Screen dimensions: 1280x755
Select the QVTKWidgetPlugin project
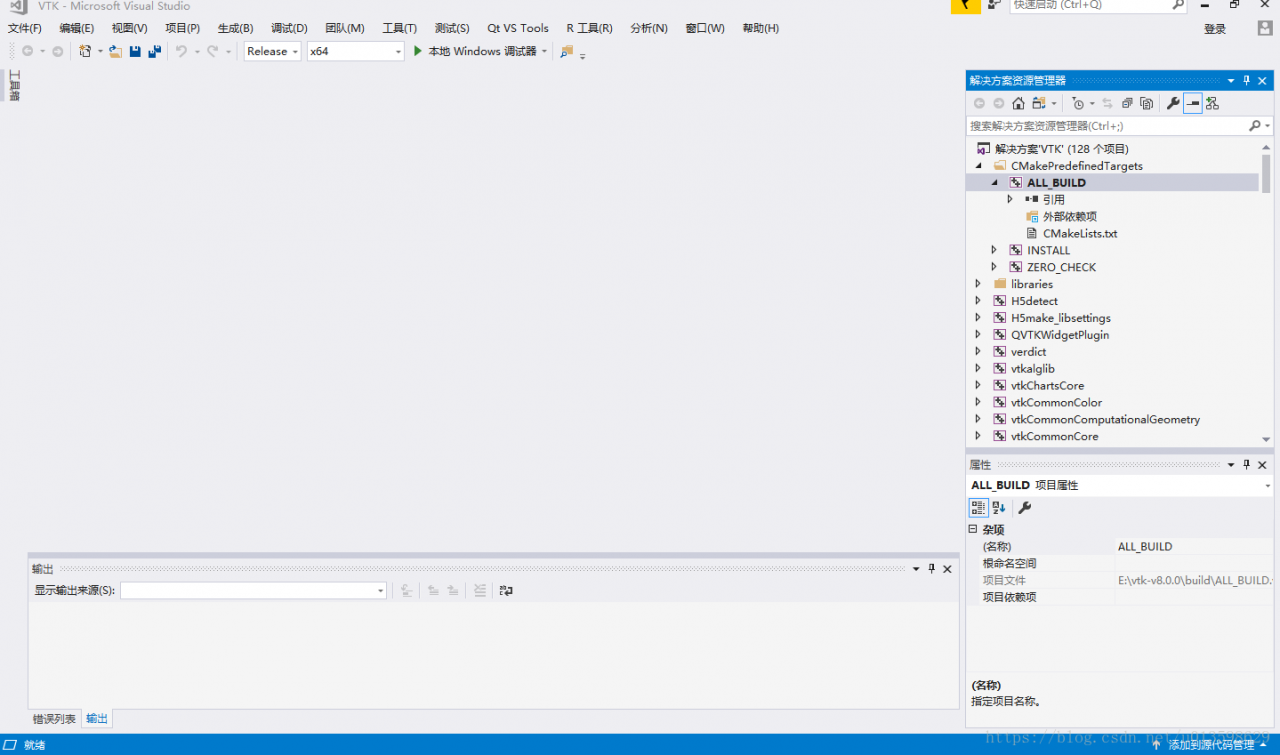[x=1060, y=335]
